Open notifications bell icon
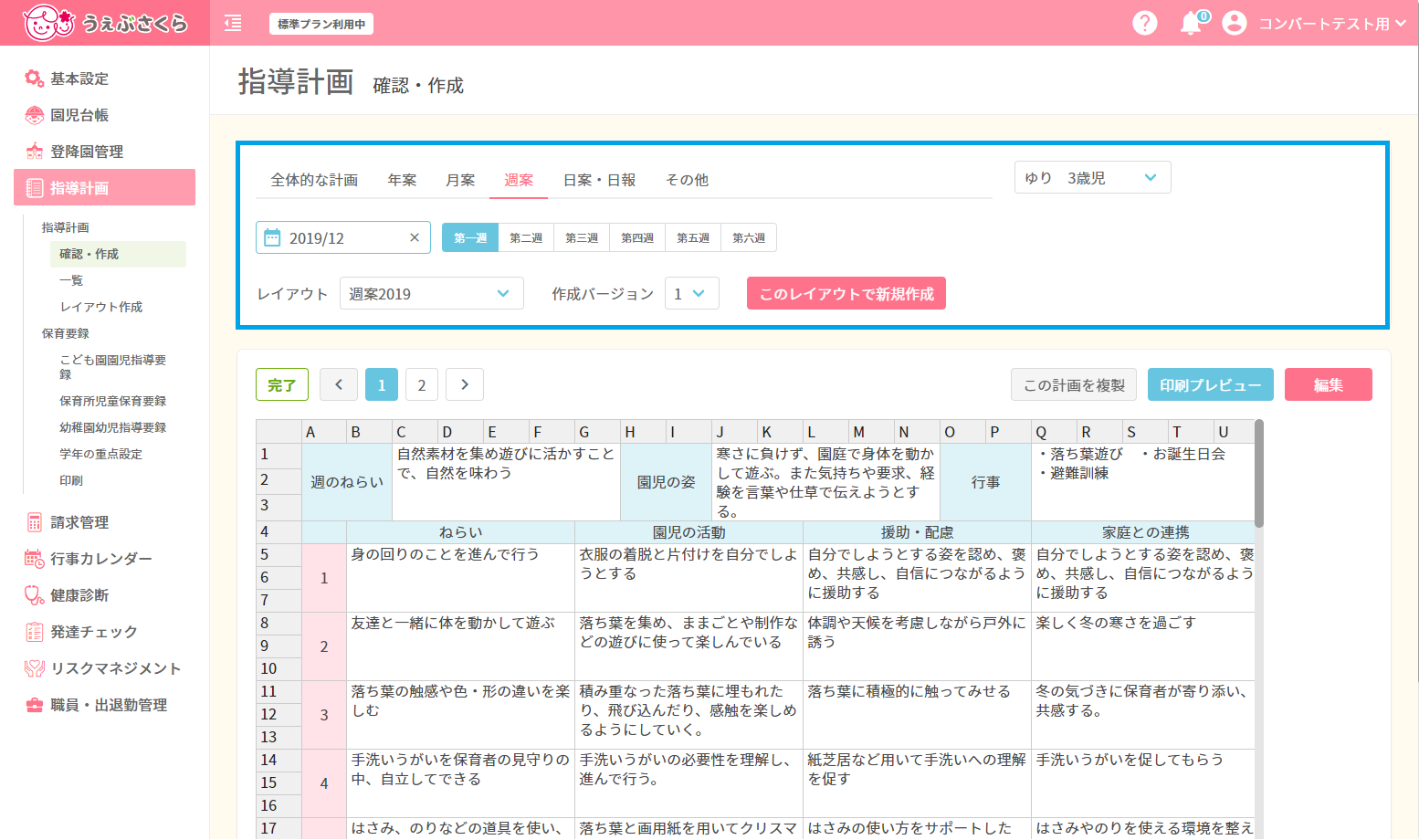Screen dimensions: 1419x840 tap(1191, 23)
